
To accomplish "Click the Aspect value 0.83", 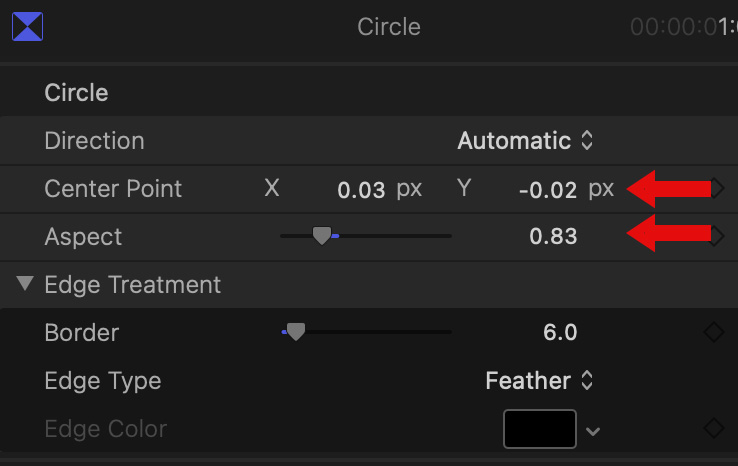I will pos(553,237).
